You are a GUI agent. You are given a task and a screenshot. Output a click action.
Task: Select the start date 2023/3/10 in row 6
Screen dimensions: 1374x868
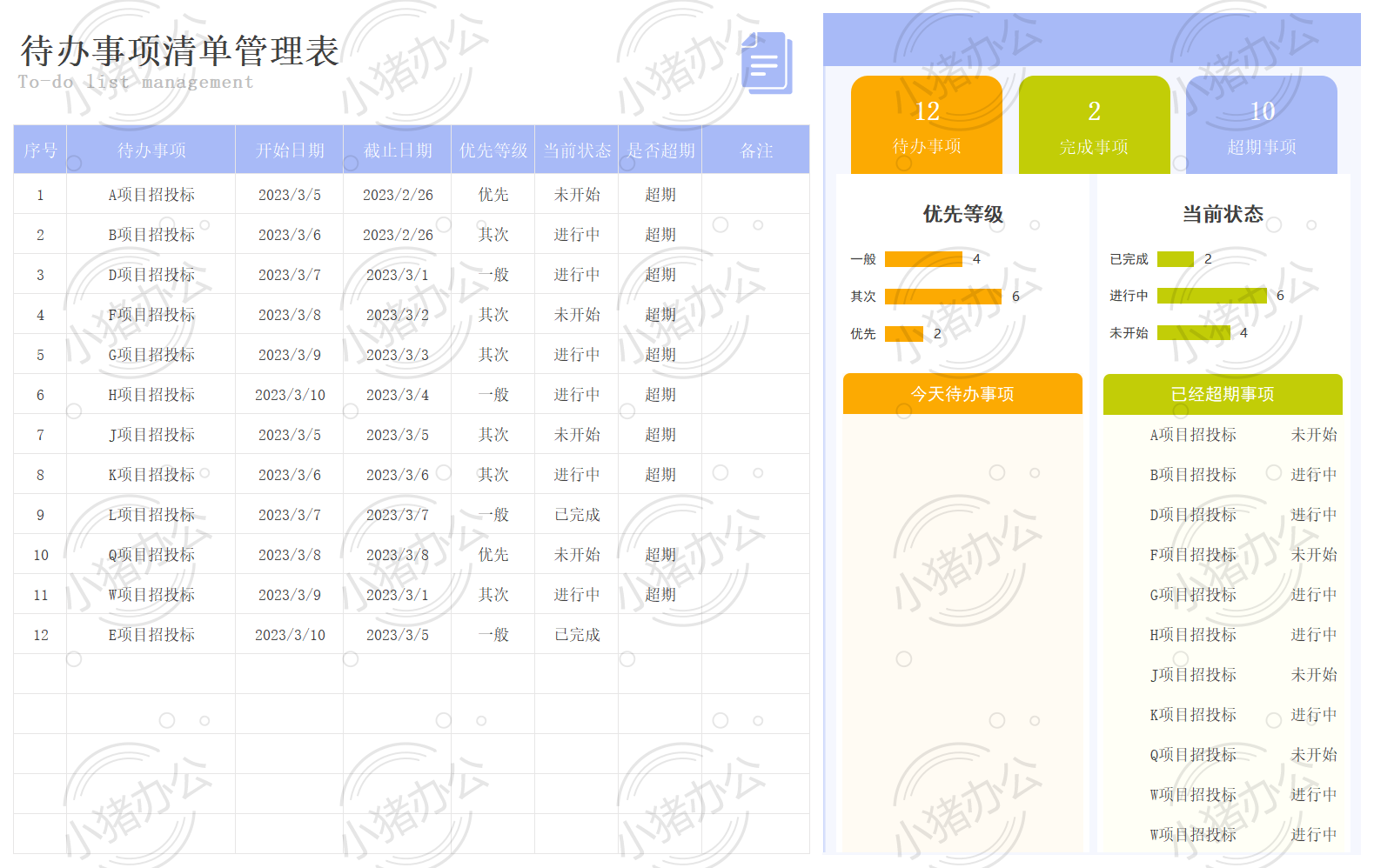[x=290, y=395]
